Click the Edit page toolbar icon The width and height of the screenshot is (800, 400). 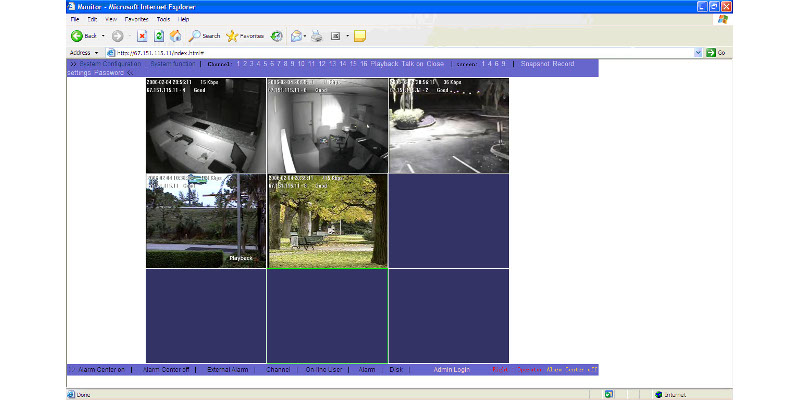click(336, 36)
